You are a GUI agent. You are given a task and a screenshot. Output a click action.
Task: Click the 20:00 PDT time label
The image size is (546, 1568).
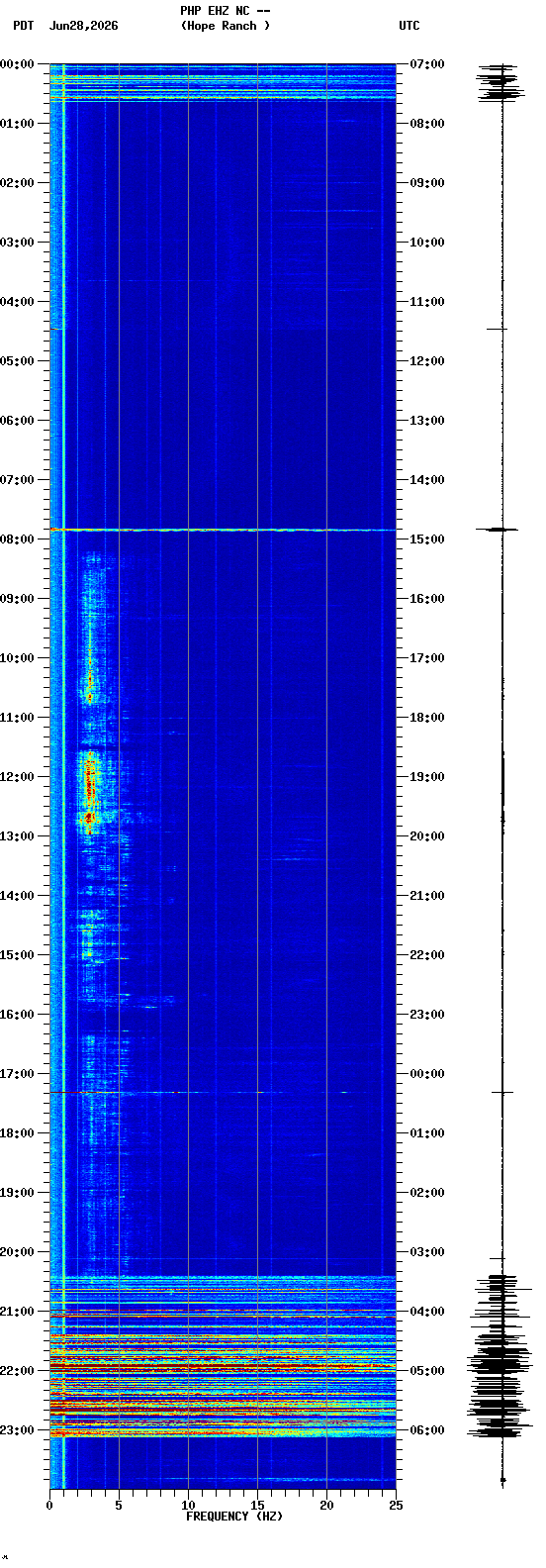(17, 1251)
